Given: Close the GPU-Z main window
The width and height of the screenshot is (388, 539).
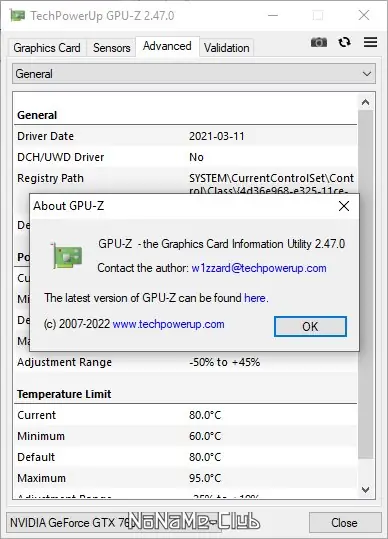Looking at the screenshot, I should [x=364, y=15].
